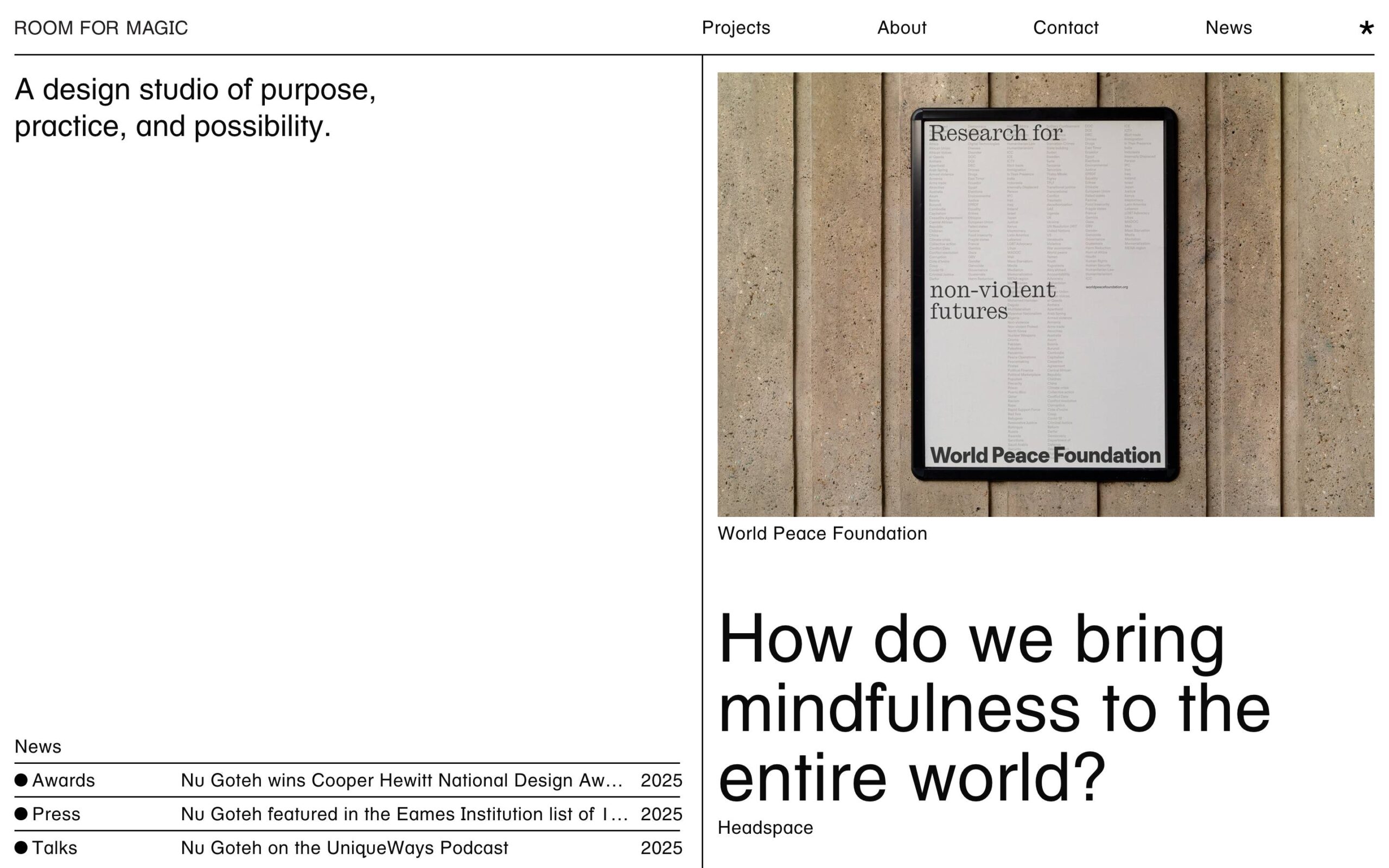Select the Talks category label
The height and width of the screenshot is (868, 1389).
pos(54,848)
